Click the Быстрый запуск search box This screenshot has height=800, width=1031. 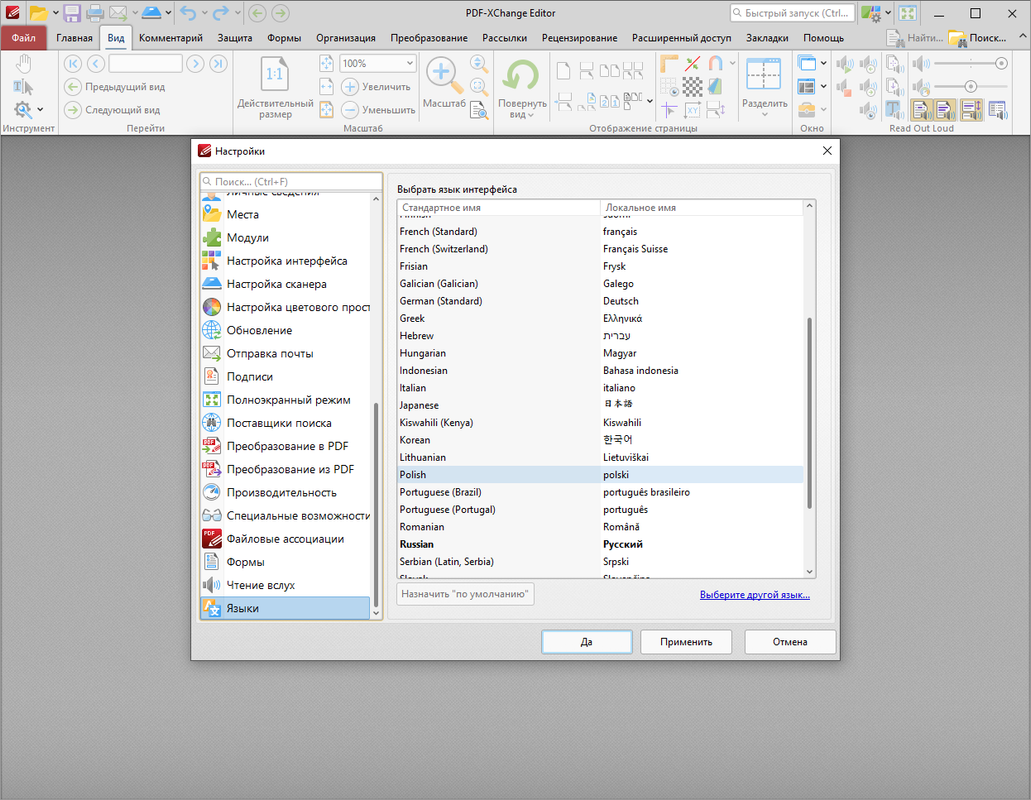[x=792, y=12]
